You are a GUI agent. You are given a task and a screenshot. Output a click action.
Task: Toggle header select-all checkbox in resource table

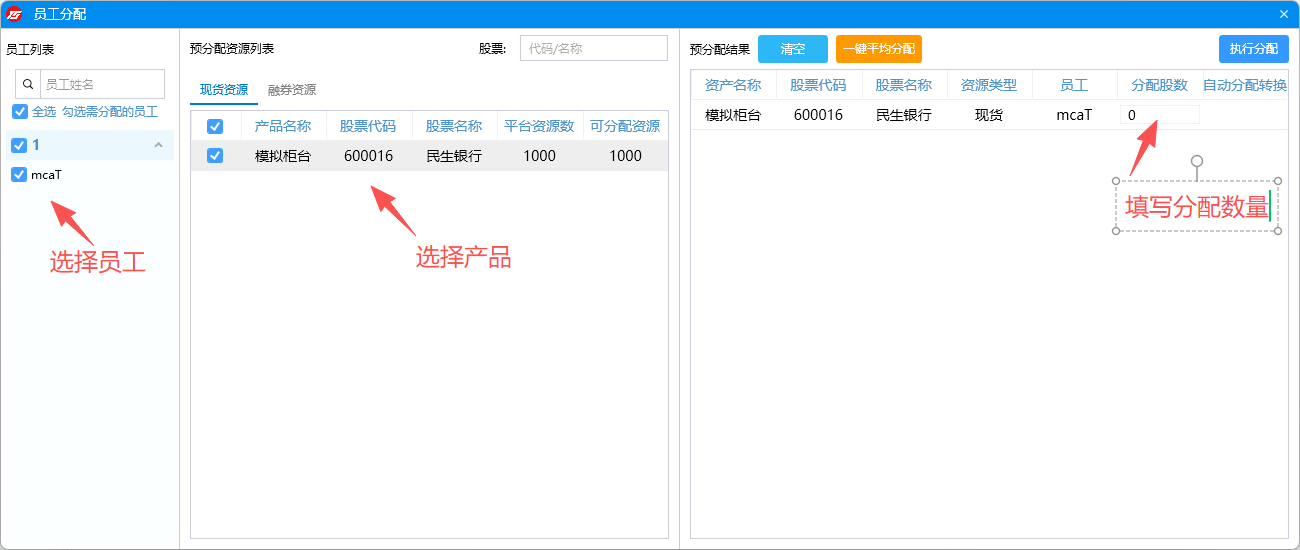215,127
